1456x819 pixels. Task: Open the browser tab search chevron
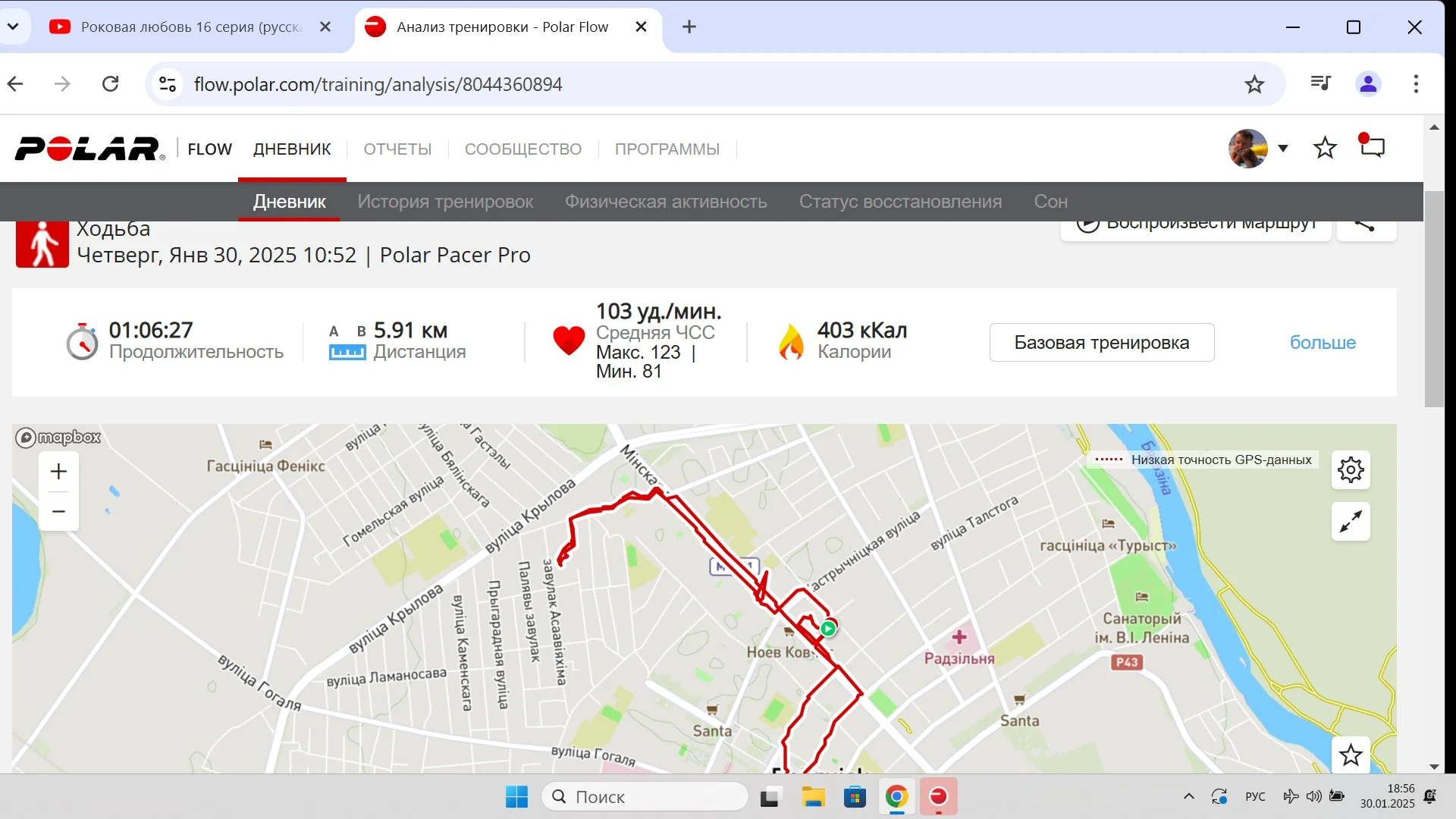coord(13,27)
